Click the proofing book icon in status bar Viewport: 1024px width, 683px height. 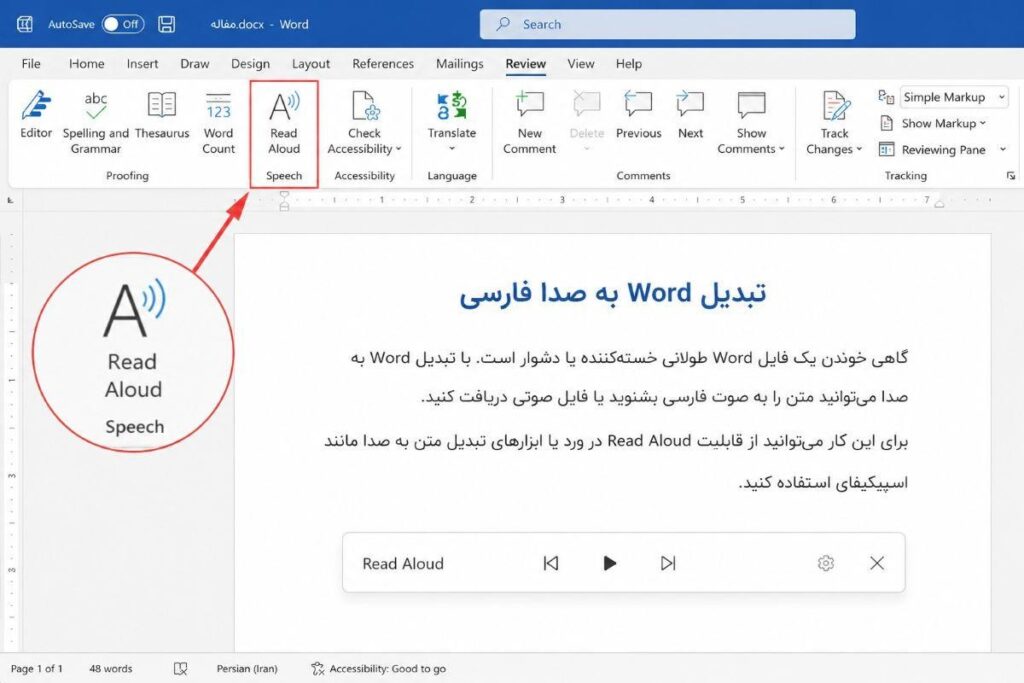click(180, 669)
